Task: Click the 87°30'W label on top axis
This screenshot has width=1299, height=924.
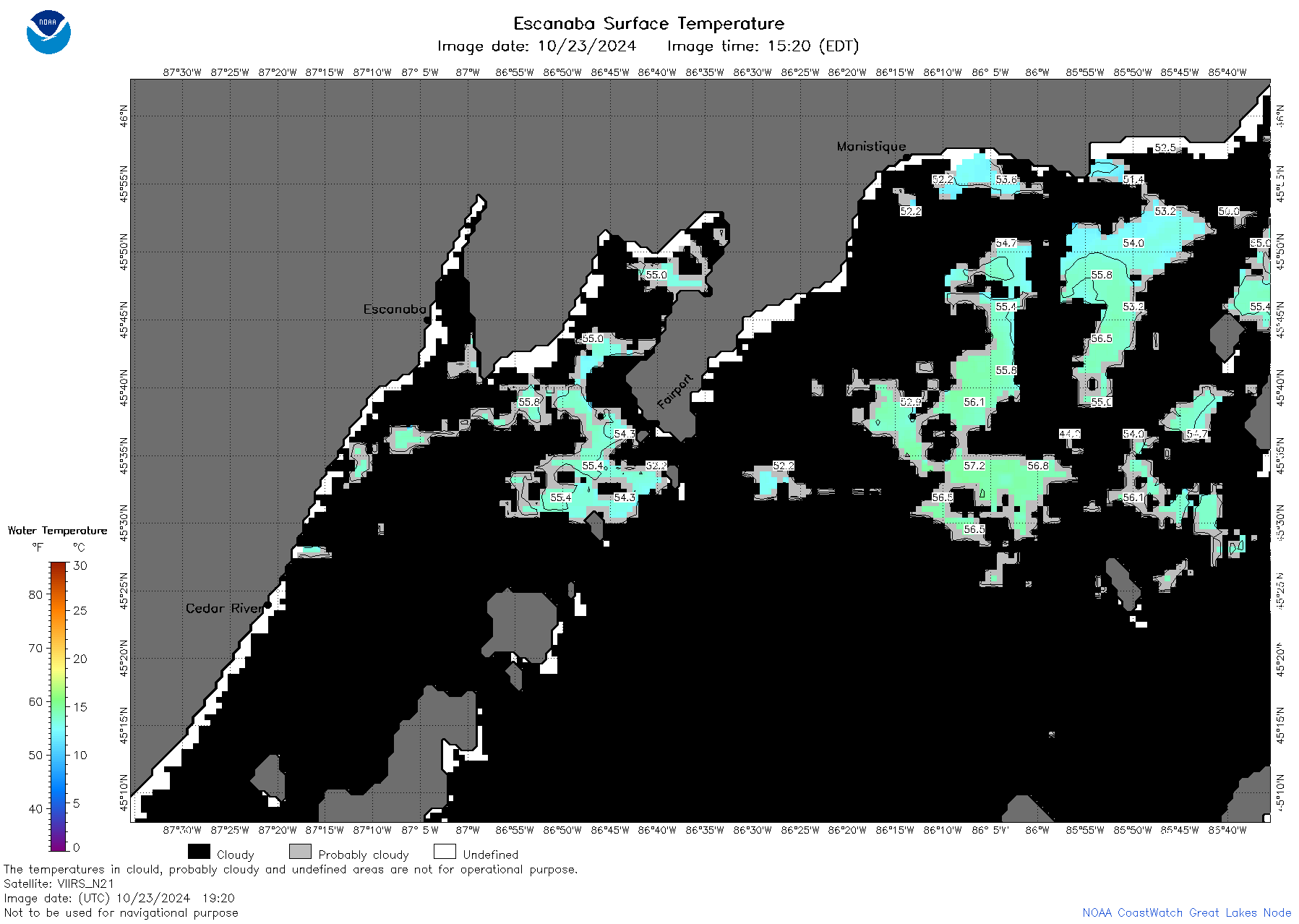Action: (182, 72)
